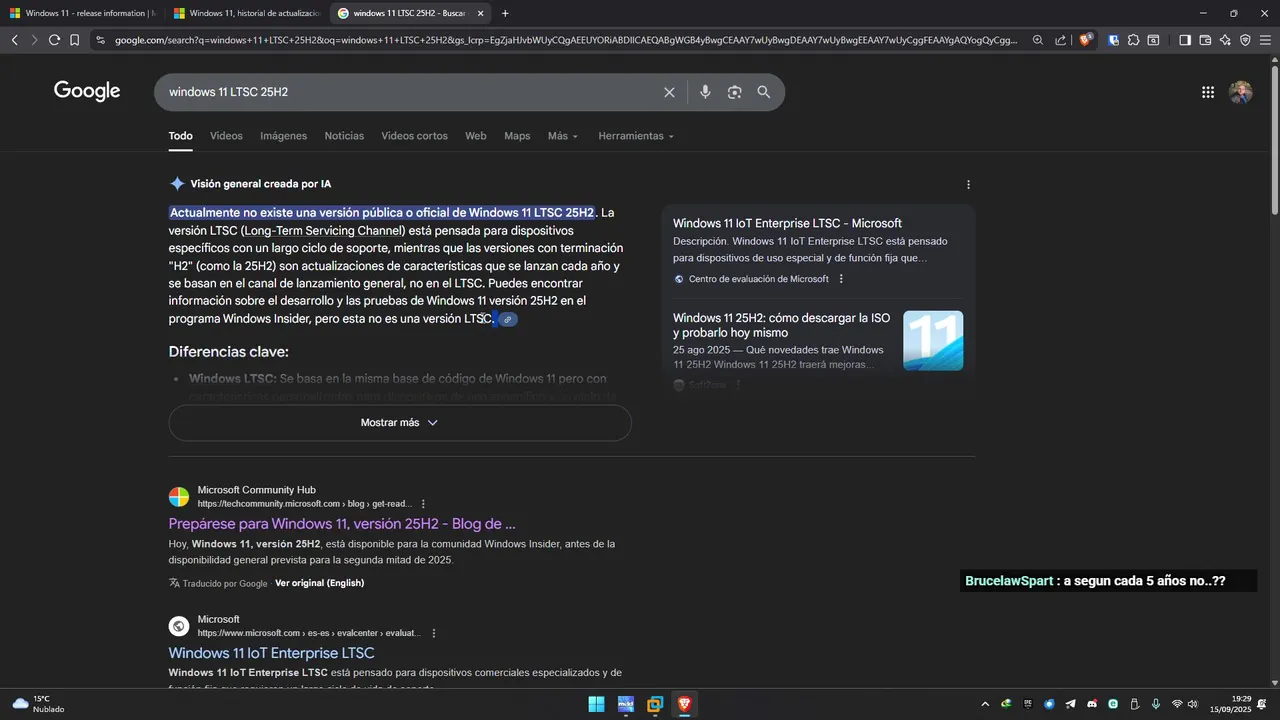The width and height of the screenshot is (1280, 720).
Task: Switch to the Noticias search tab
Action: point(344,136)
